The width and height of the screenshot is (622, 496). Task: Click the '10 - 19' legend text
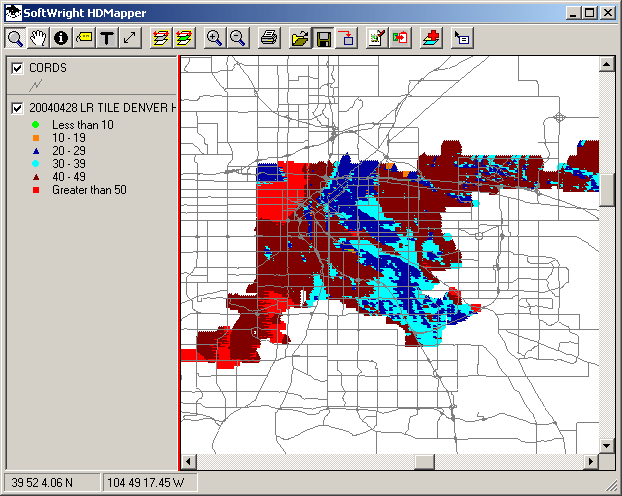tap(69, 138)
